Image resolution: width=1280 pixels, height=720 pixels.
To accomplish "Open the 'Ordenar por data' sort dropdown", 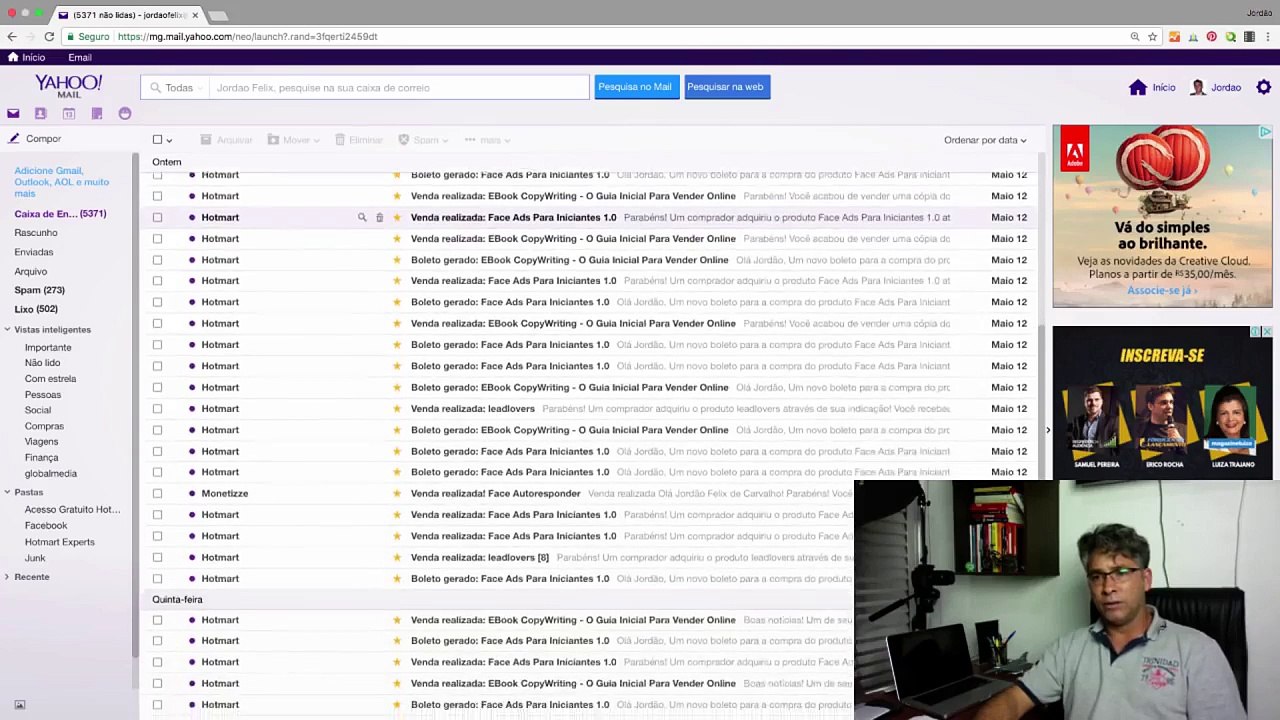I will pos(985,140).
